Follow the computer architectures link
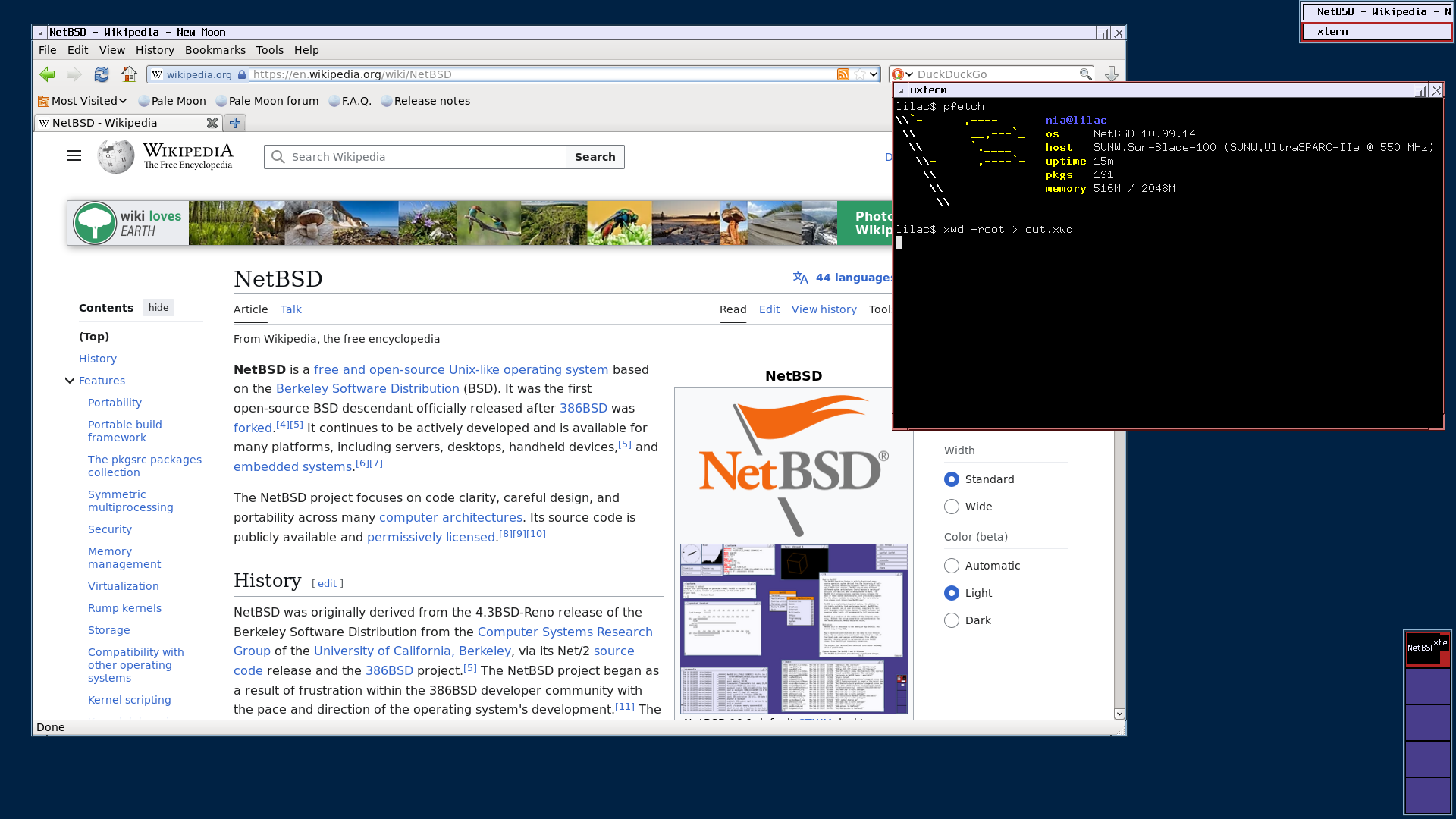This screenshot has height=819, width=1456. [x=450, y=517]
